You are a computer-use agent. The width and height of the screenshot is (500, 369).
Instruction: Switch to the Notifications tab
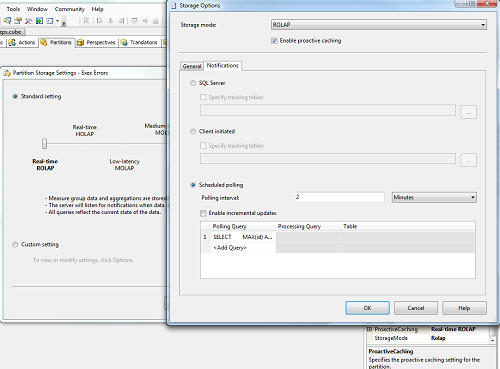pos(222,66)
